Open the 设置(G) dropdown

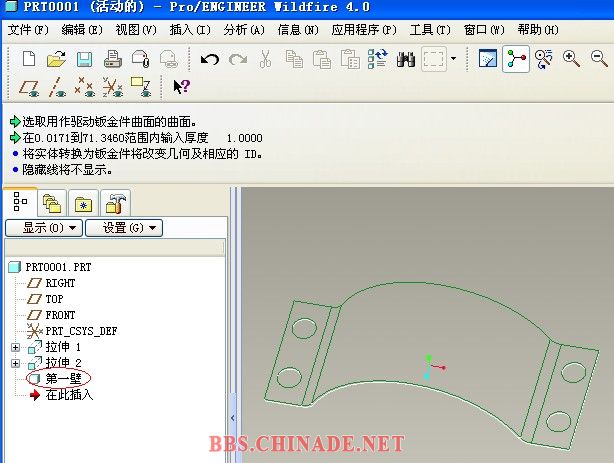124,228
